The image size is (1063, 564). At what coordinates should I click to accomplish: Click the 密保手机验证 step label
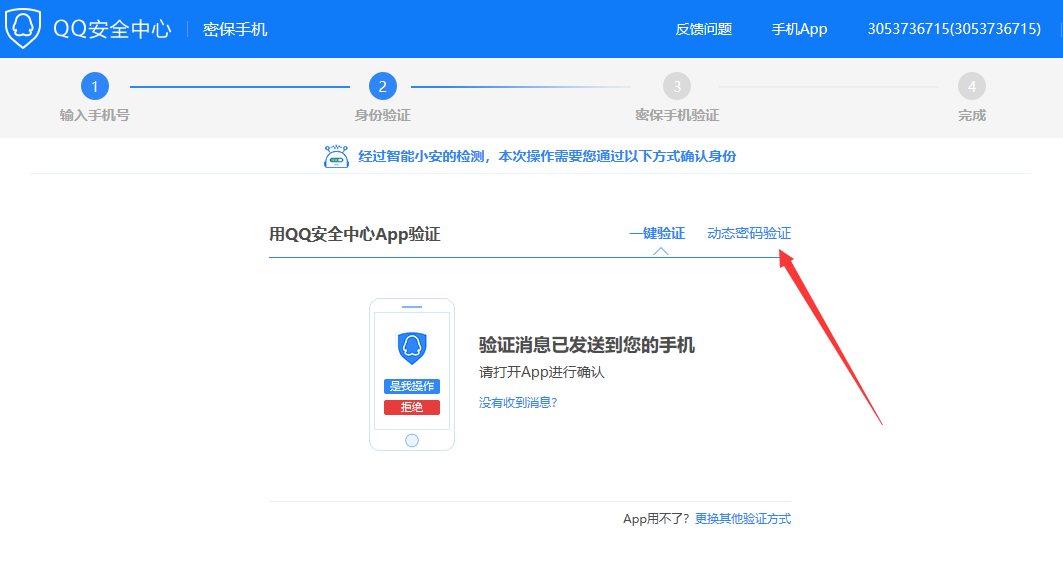pos(677,115)
